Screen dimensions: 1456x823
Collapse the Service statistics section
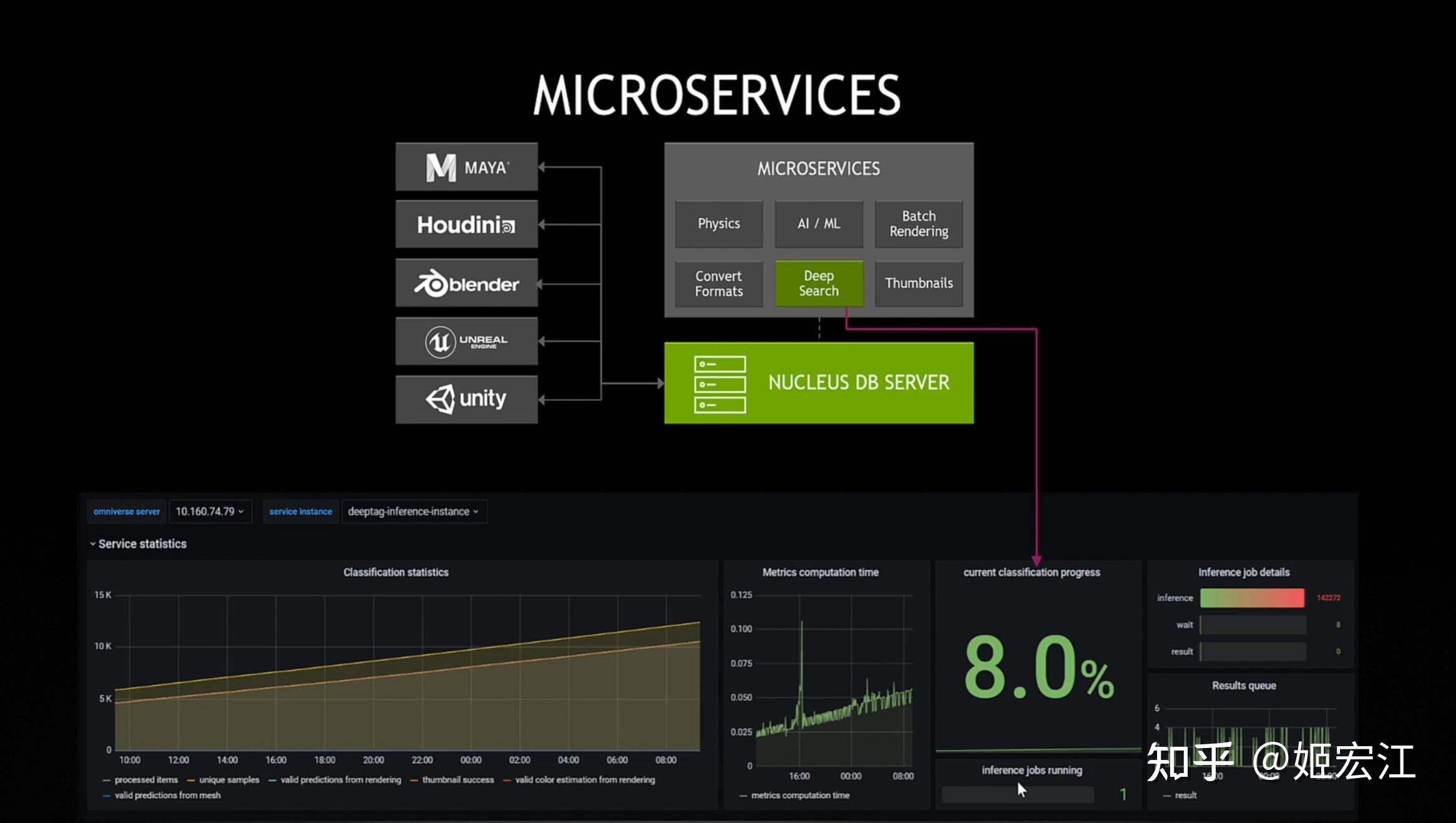tap(138, 544)
